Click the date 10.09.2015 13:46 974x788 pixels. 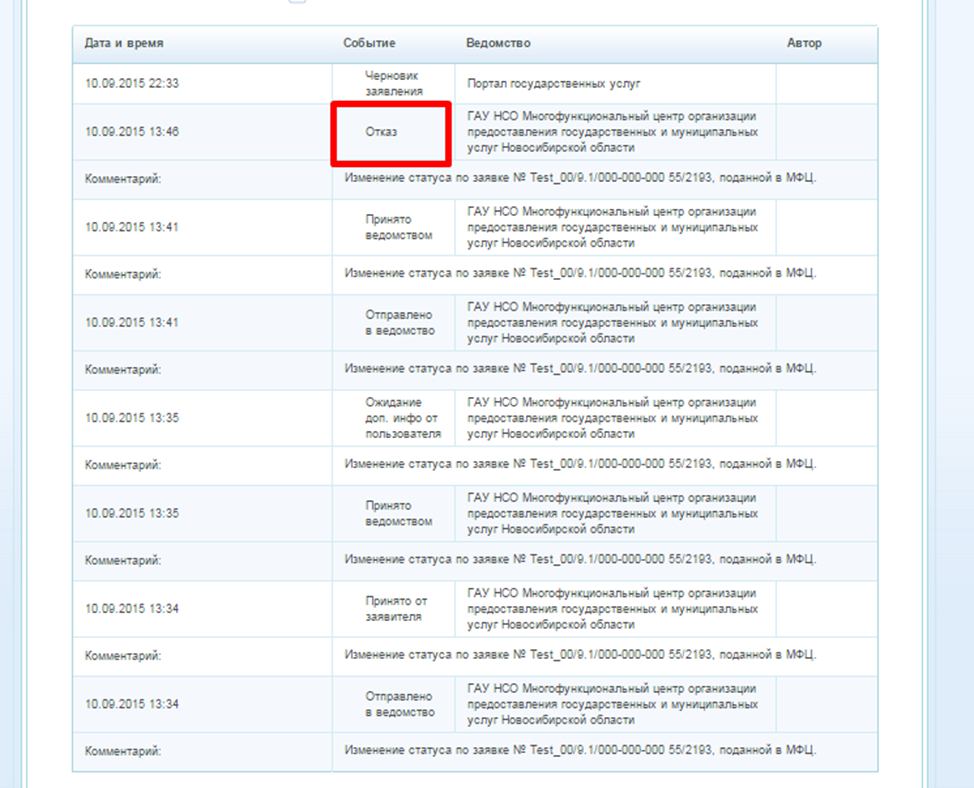[132, 132]
